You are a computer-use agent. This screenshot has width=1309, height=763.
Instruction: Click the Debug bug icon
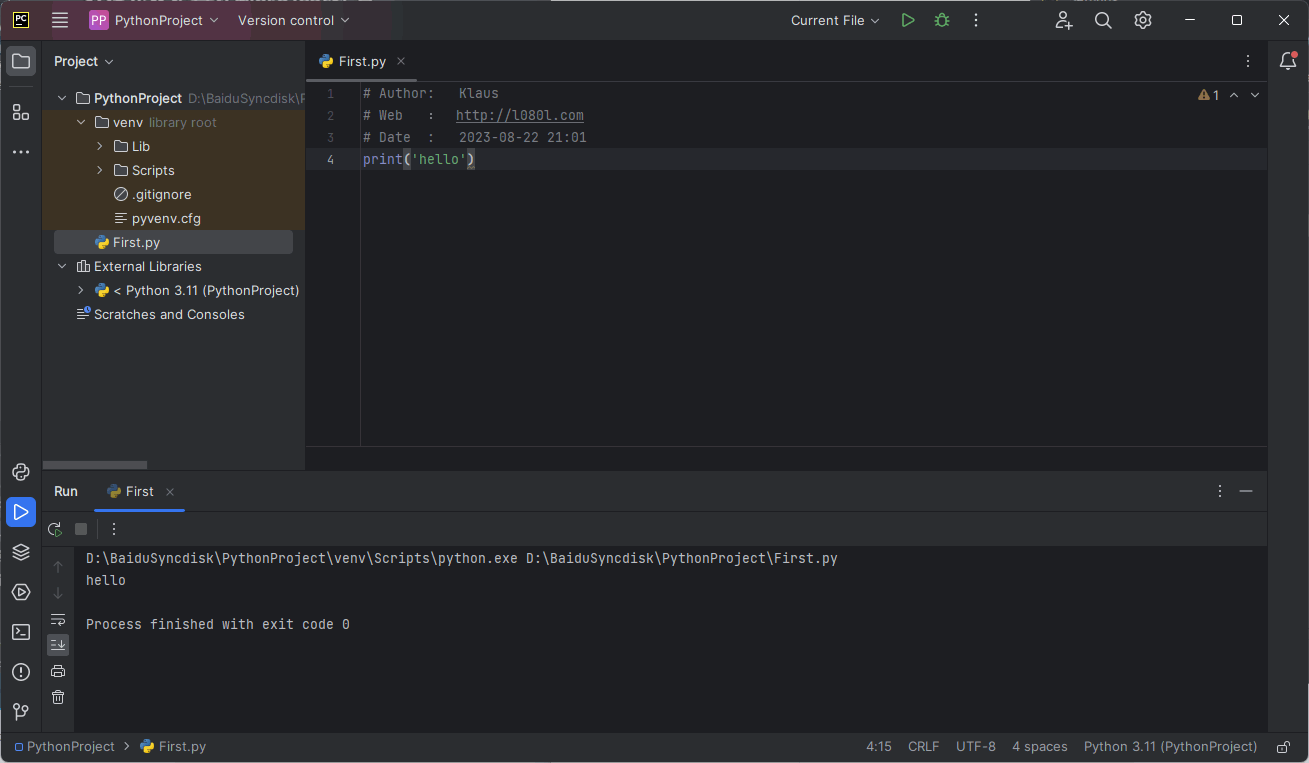tap(942, 20)
